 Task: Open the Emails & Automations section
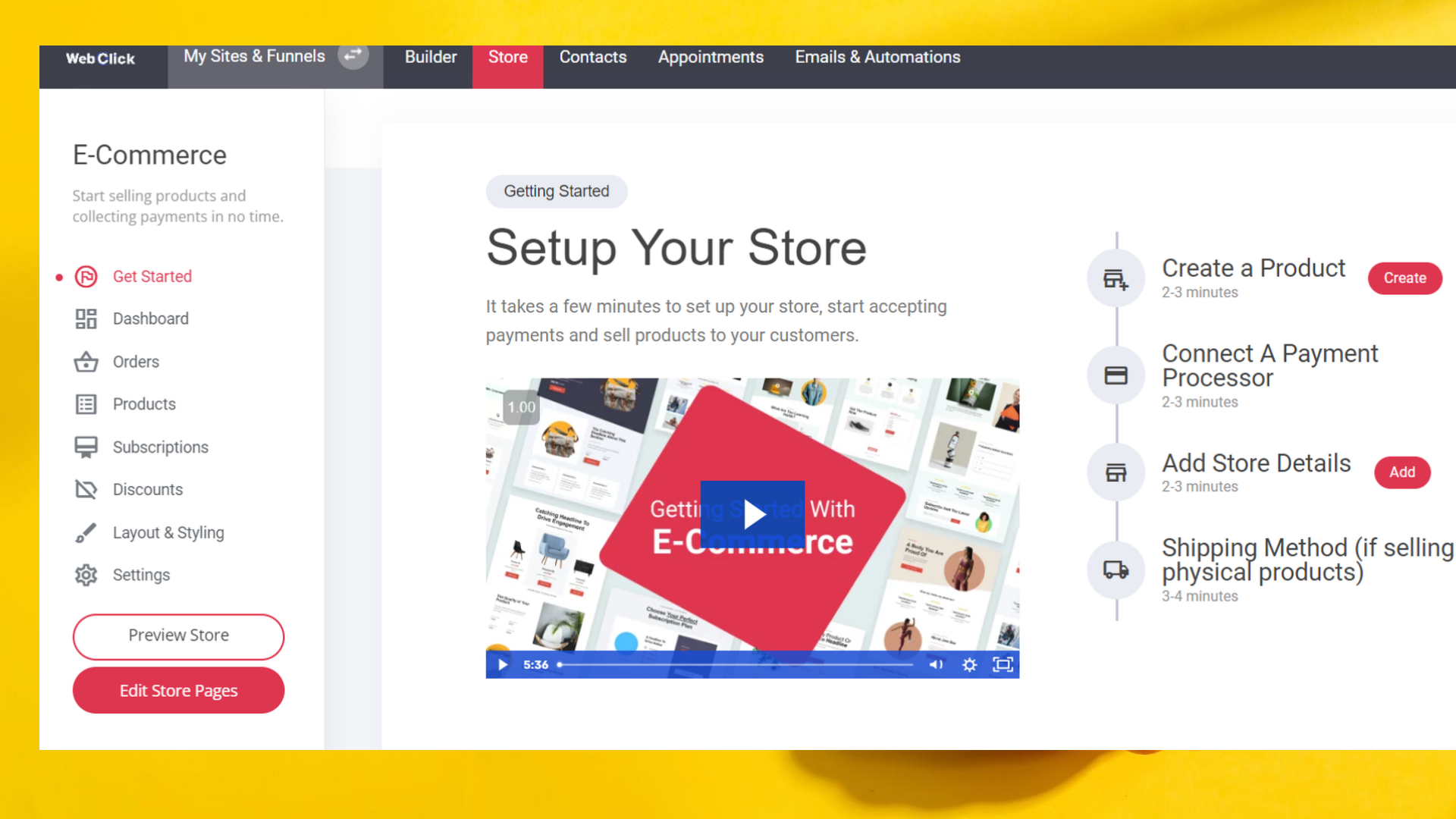click(x=877, y=57)
